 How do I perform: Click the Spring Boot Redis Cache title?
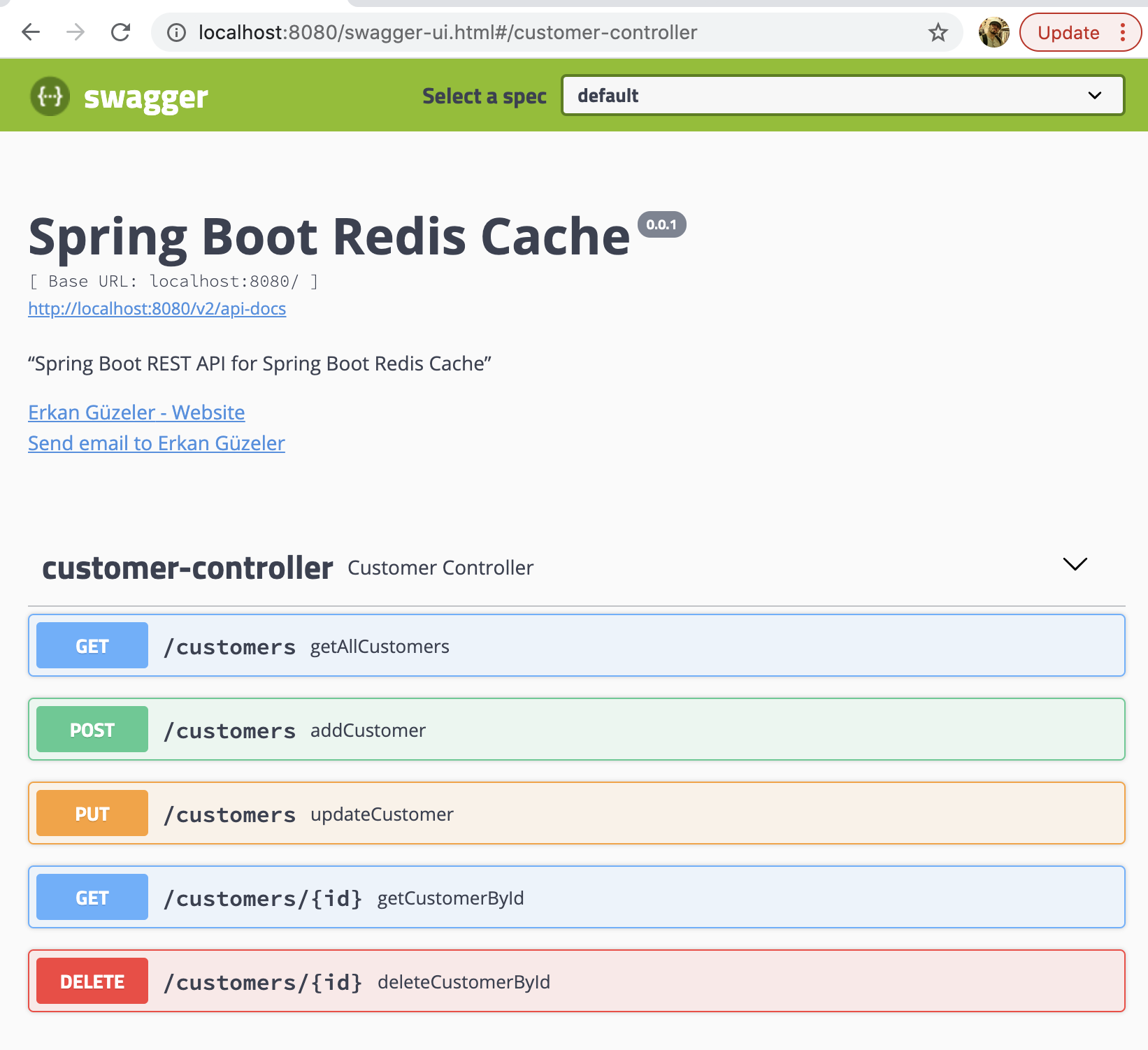tap(329, 236)
